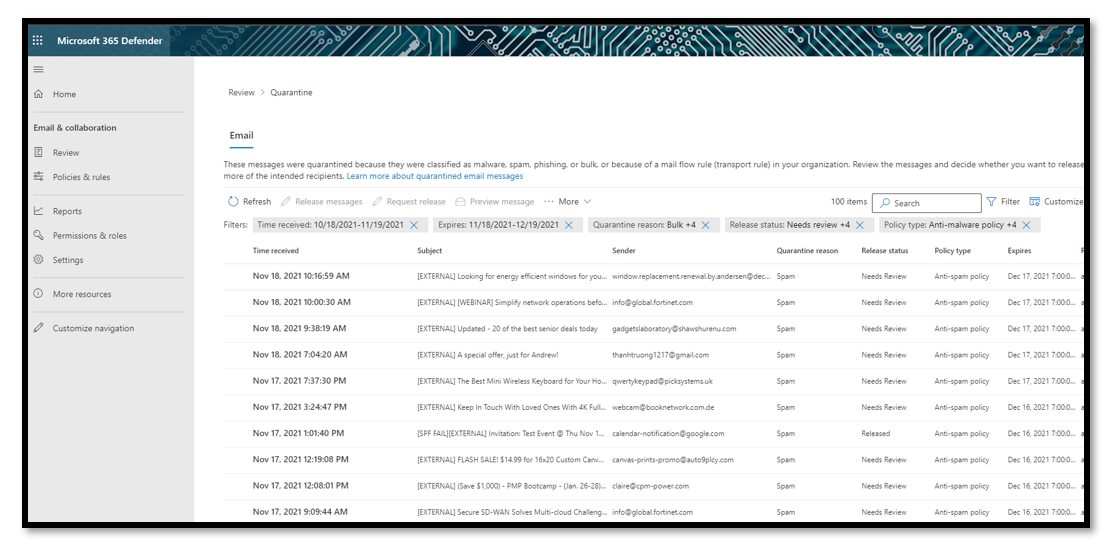The height and width of the screenshot is (558, 1120).
Task: Click Quarantine reason: Bulk +4 chip text
Action: click(644, 225)
